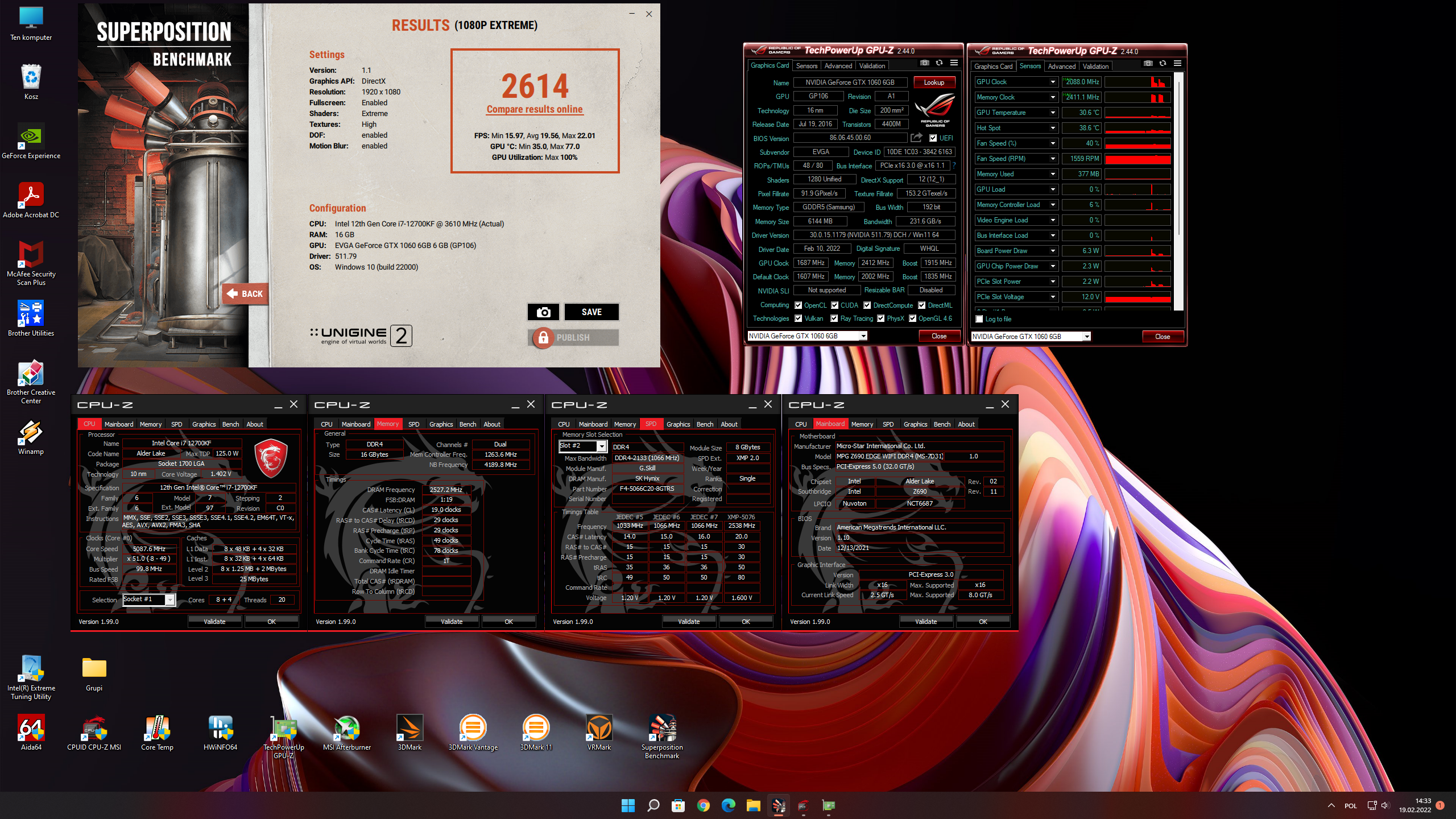Open the GPU Temperature sensor dropdown
Viewport: 1456px width, 819px height.
click(1053, 113)
